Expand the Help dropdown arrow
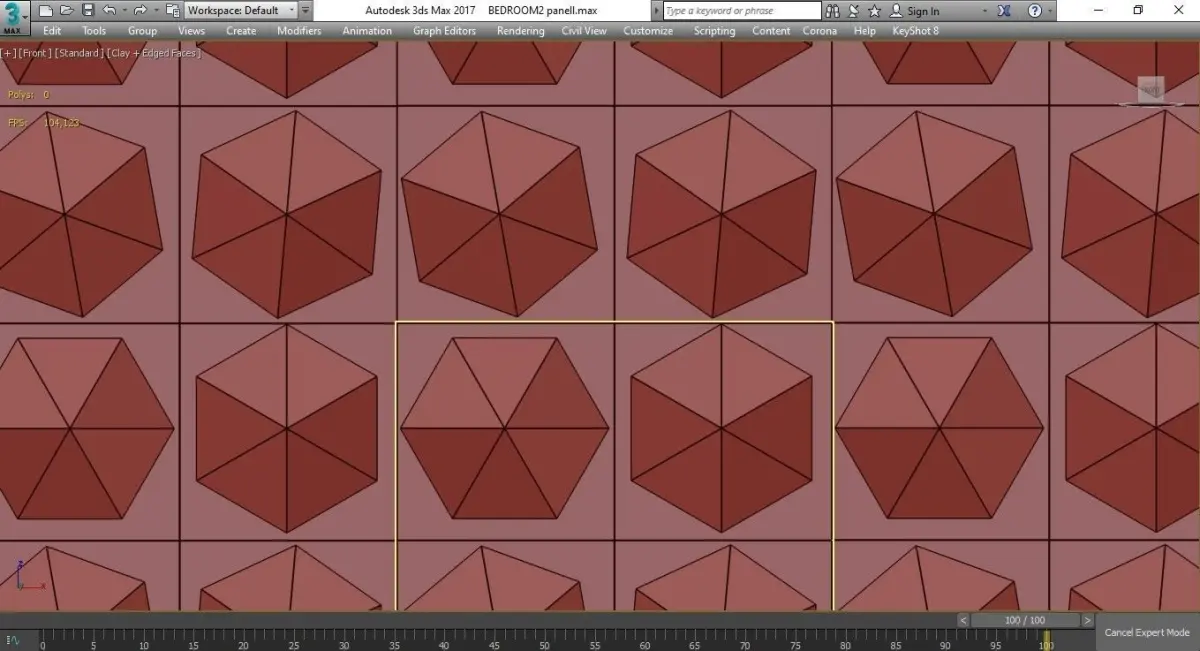 [1052, 11]
